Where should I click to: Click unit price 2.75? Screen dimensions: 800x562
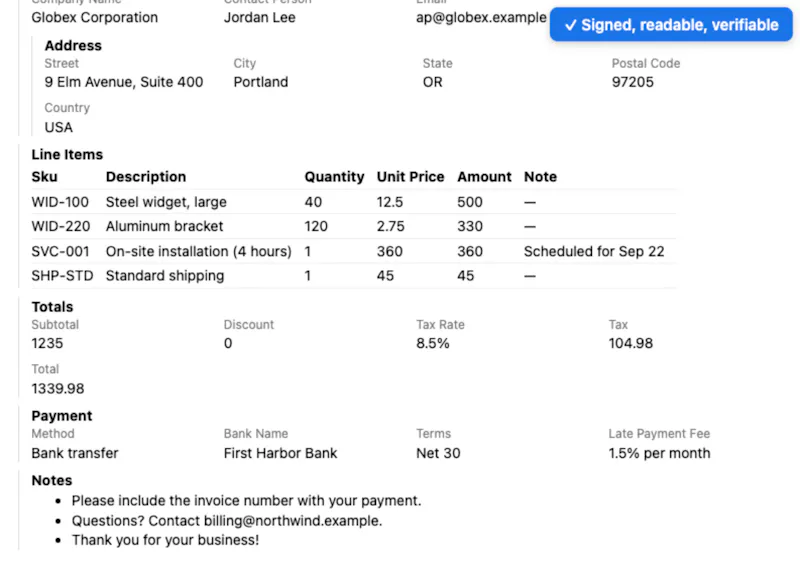(391, 226)
